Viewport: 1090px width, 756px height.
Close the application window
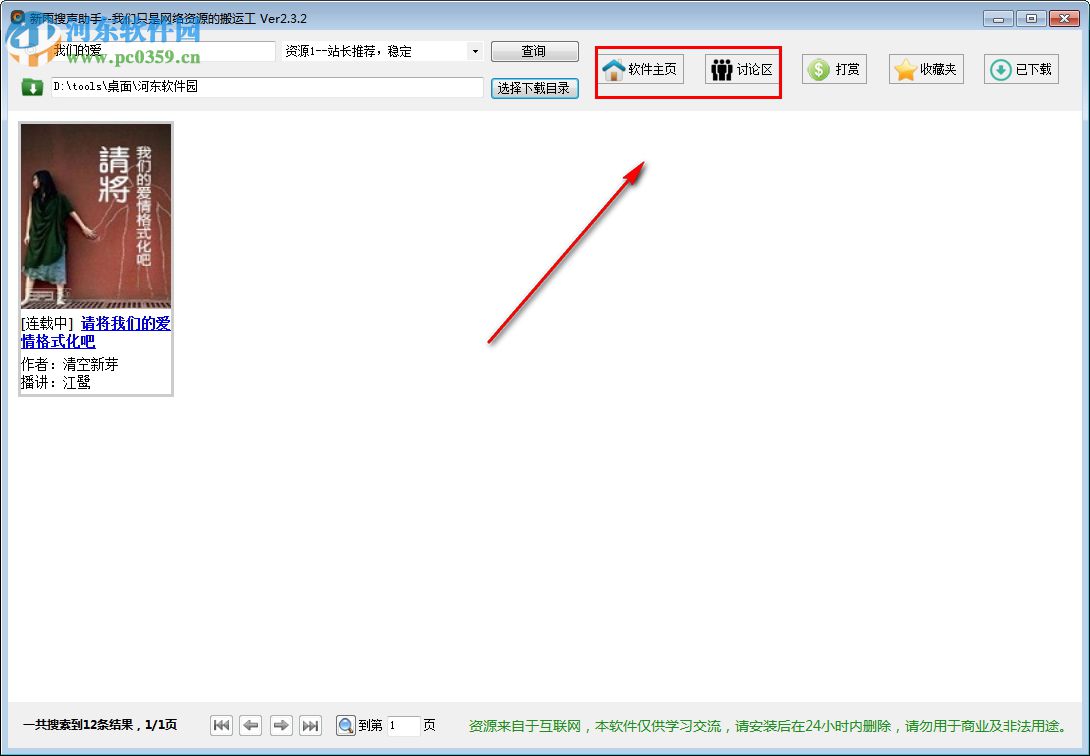coord(1064,19)
